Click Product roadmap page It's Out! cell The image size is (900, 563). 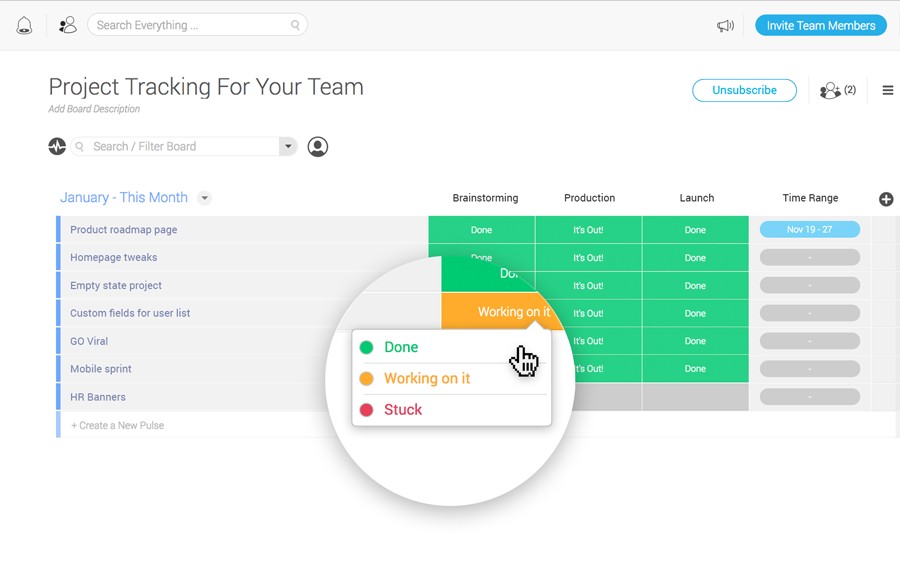[588, 230]
